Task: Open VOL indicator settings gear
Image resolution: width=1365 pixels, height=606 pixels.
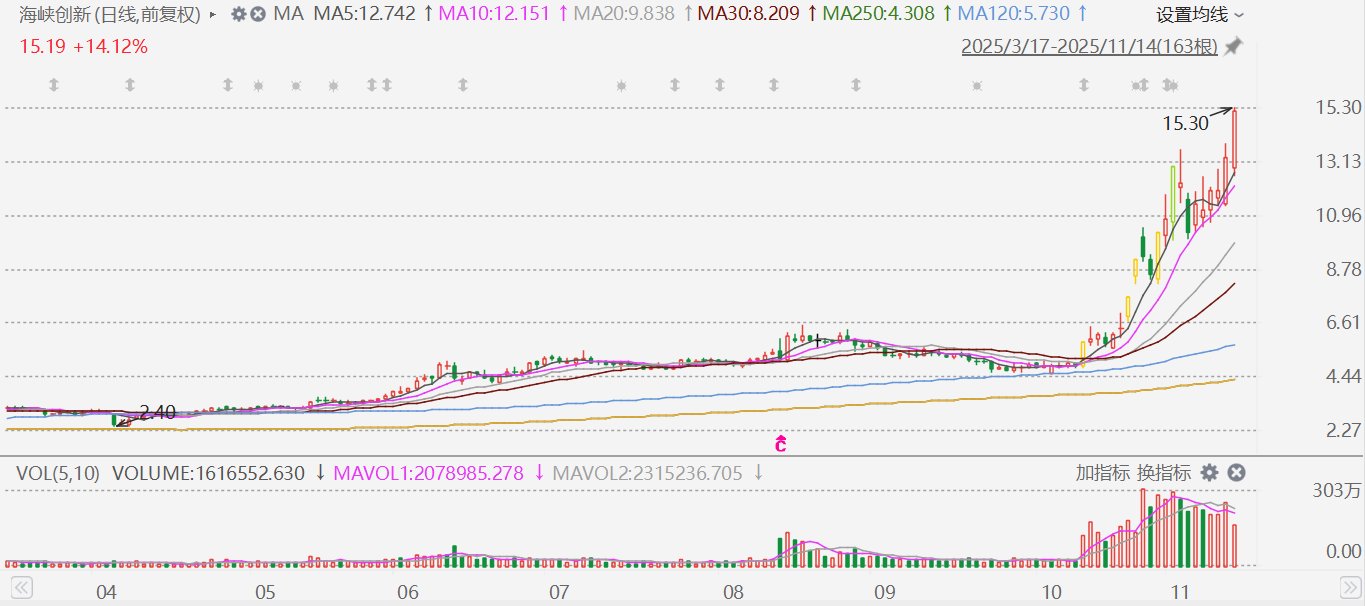Action: [x=1209, y=473]
